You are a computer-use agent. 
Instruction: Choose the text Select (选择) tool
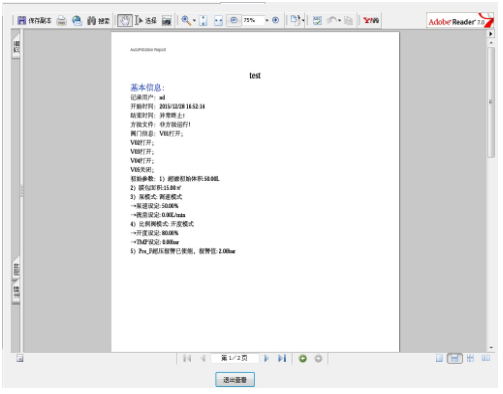click(146, 21)
